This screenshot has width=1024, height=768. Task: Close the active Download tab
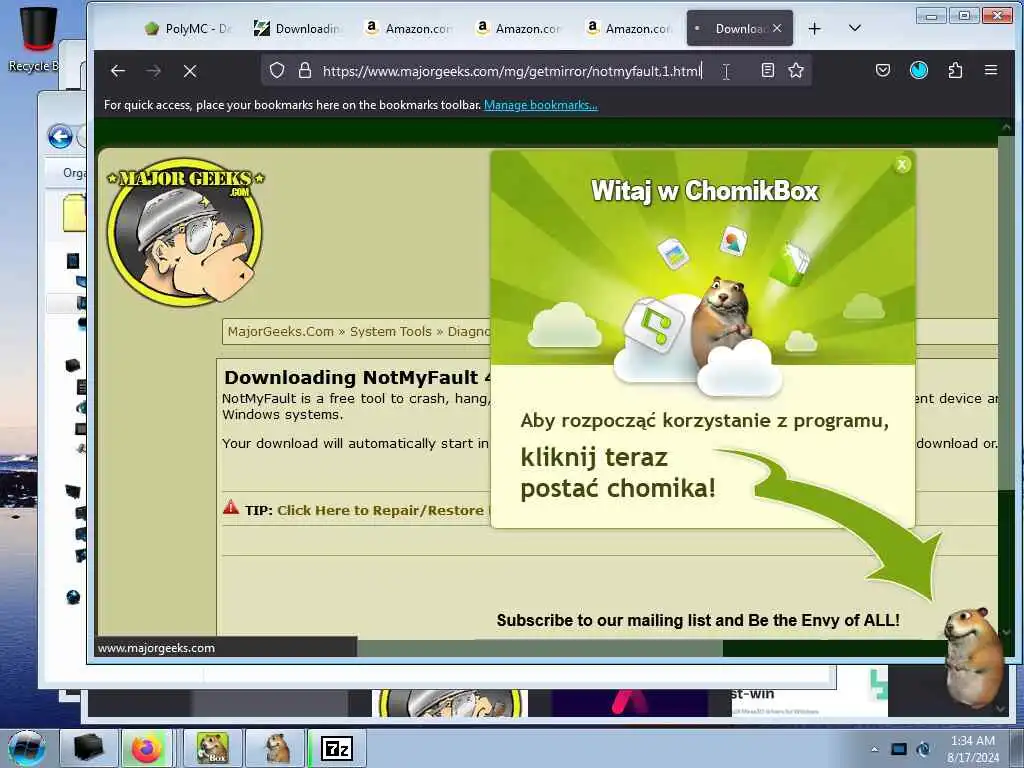[777, 28]
